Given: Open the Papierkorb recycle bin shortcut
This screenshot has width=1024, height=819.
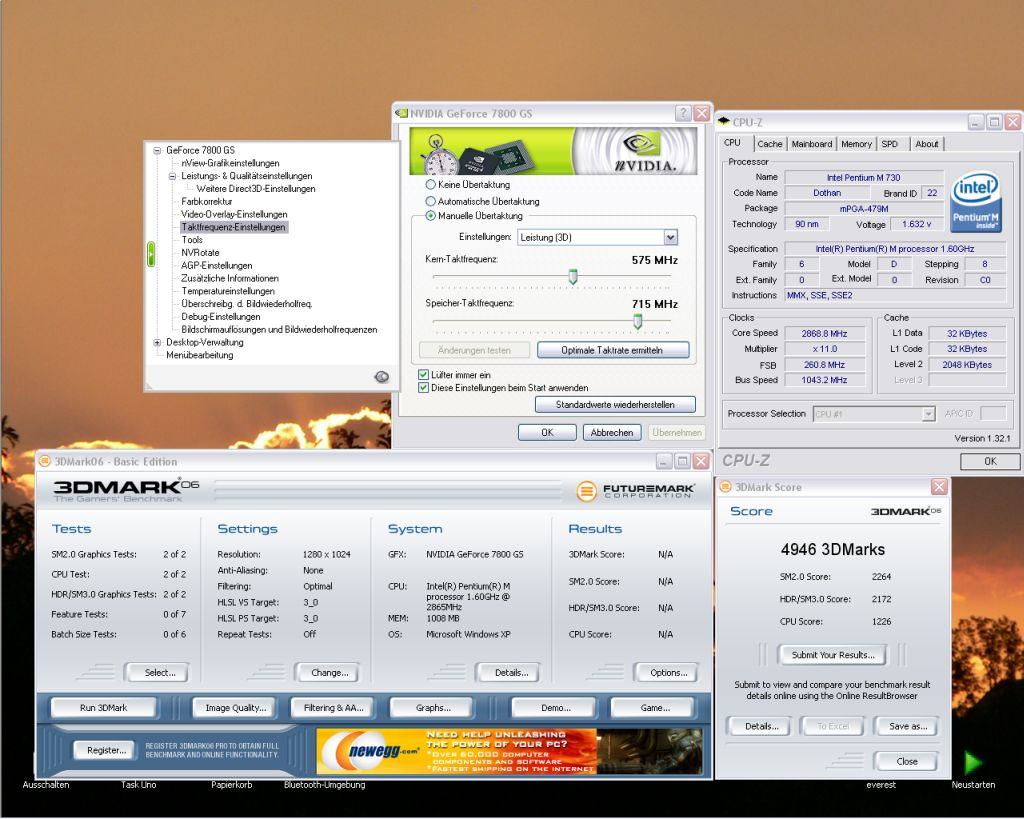Looking at the screenshot, I should tap(231, 785).
